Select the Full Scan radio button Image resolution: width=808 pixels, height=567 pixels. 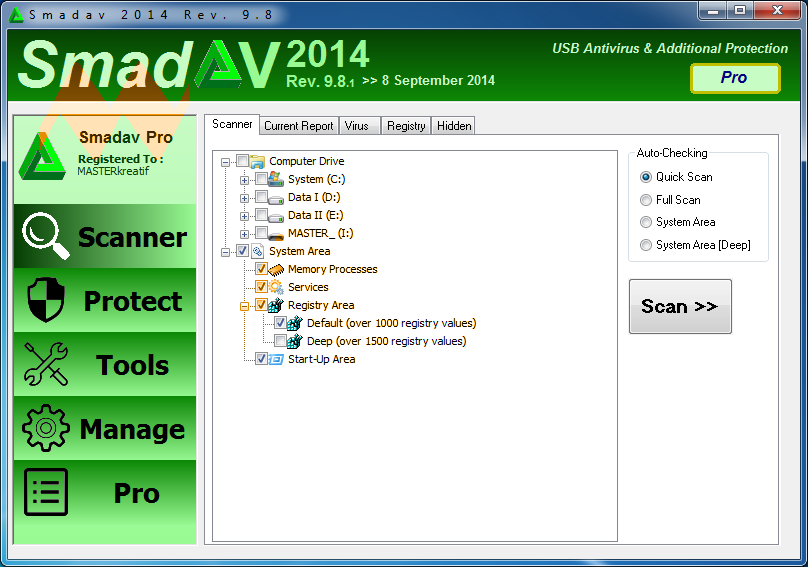(646, 200)
